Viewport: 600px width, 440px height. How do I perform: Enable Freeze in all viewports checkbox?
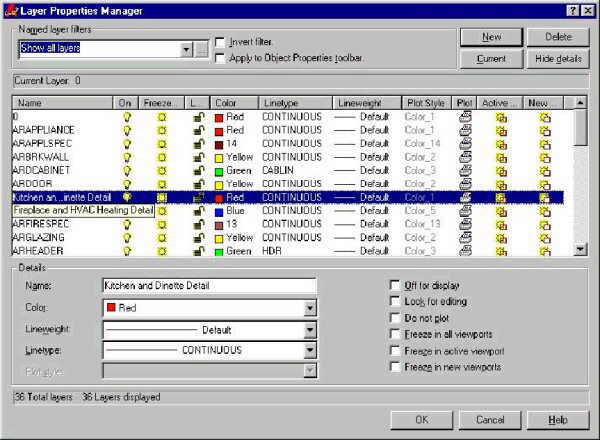click(395, 334)
